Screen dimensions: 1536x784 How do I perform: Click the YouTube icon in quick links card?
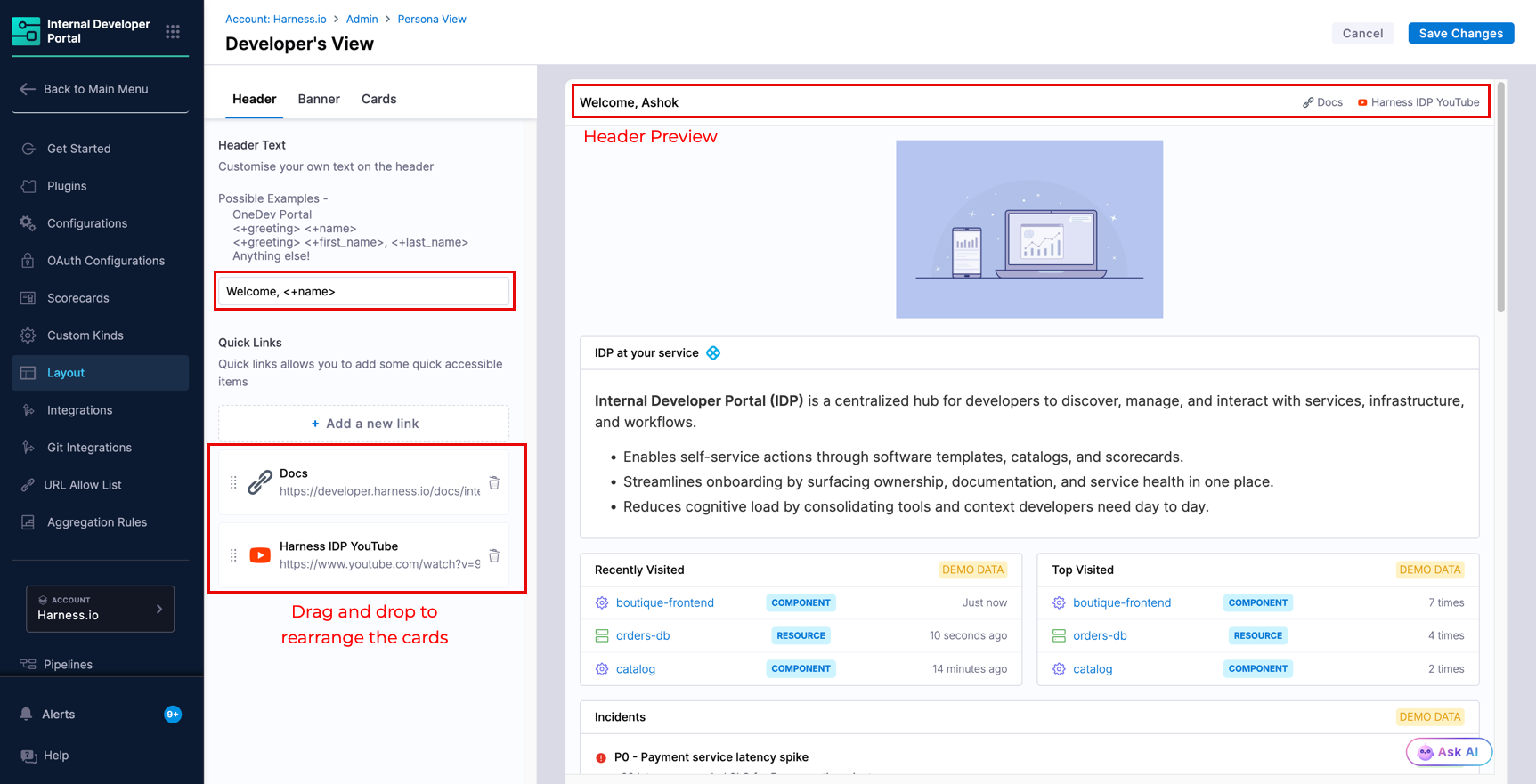260,555
